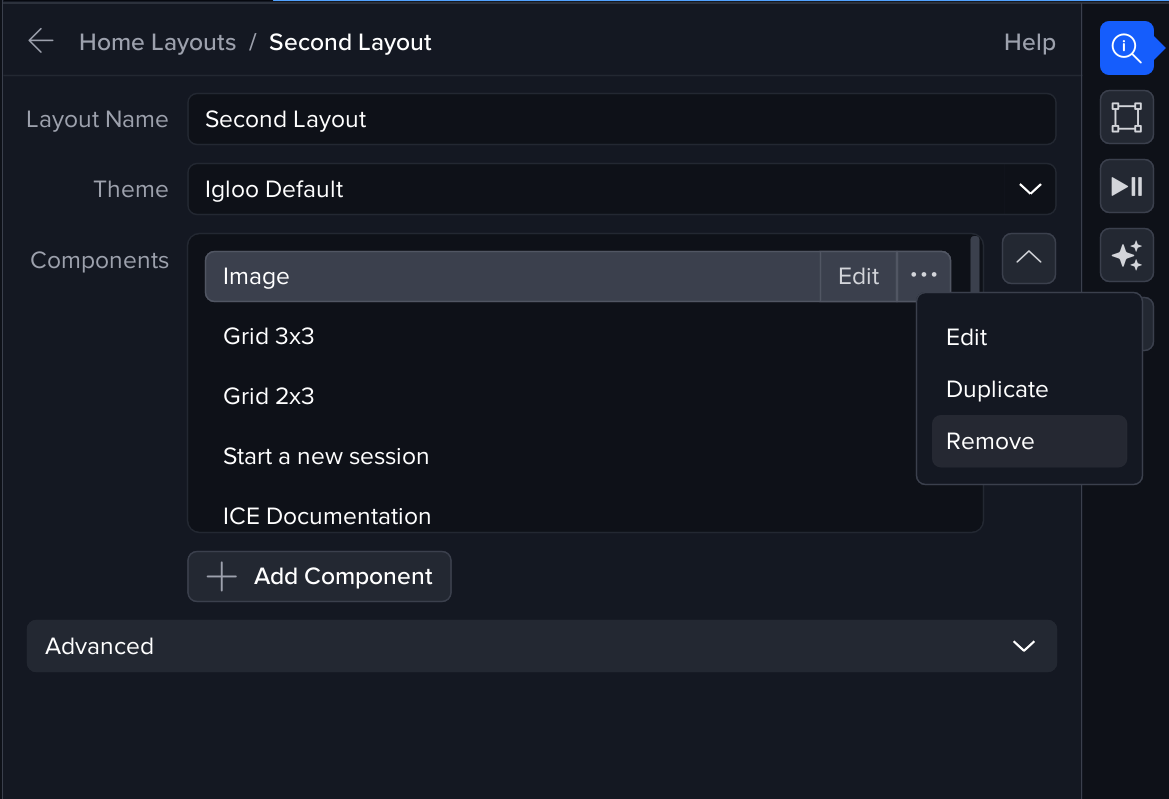Image resolution: width=1169 pixels, height=799 pixels.
Task: Move component up with the chevron-up button
Action: (1028, 258)
